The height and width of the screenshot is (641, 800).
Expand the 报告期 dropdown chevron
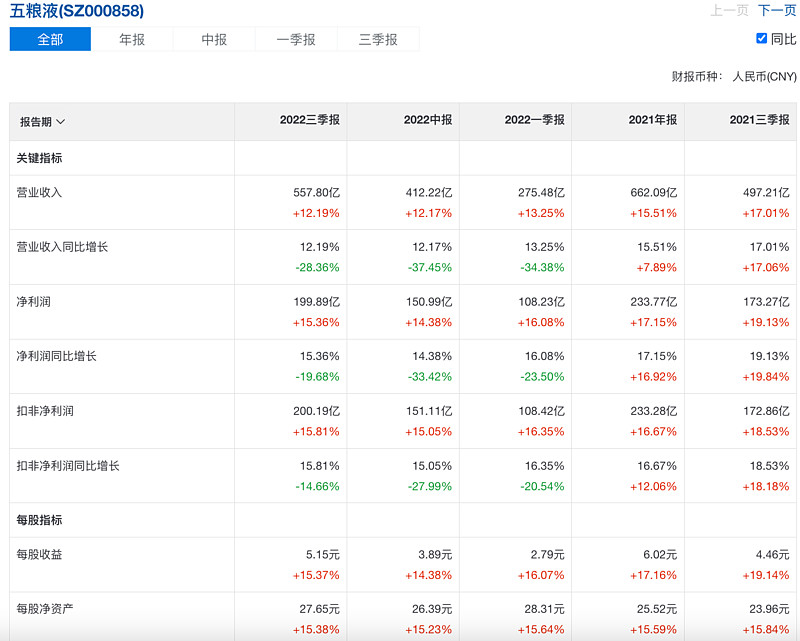tap(61, 122)
